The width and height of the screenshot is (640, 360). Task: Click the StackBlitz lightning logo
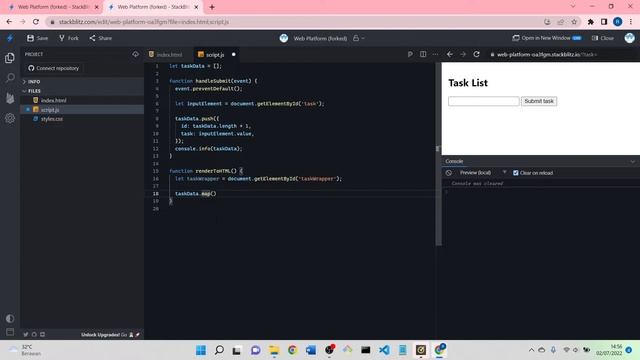coord(10,38)
